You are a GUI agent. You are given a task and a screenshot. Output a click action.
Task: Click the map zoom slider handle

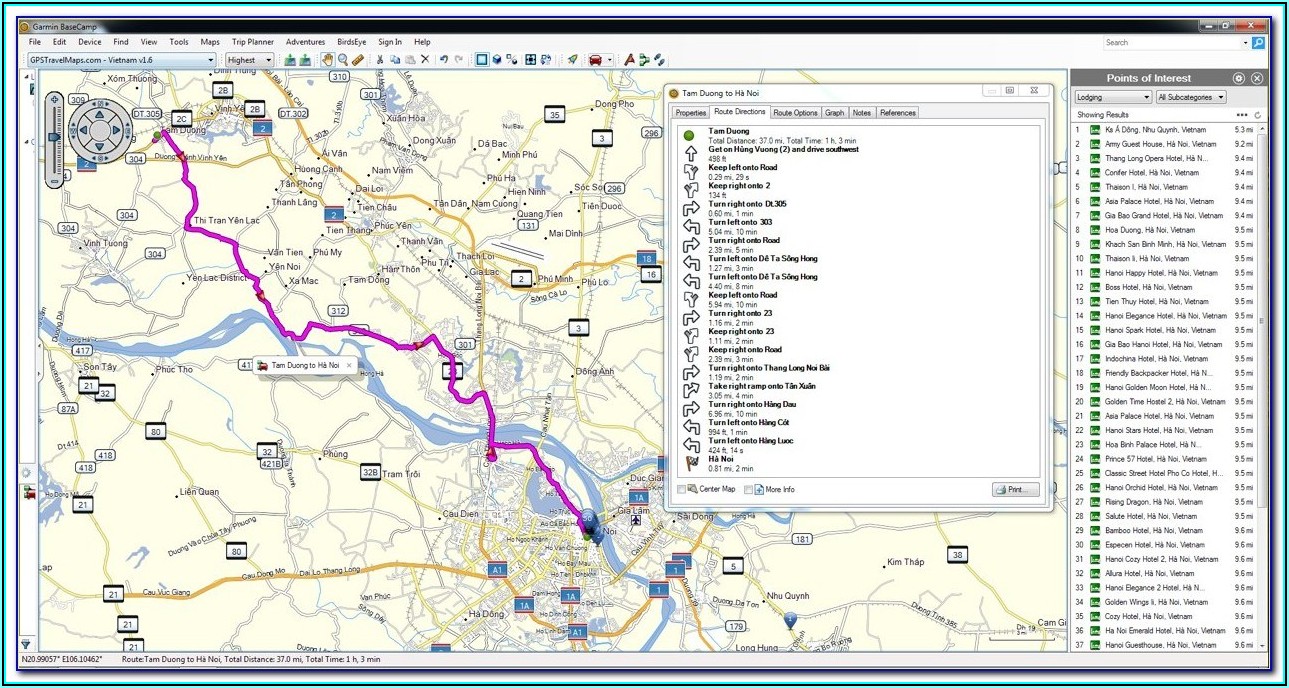(53, 137)
